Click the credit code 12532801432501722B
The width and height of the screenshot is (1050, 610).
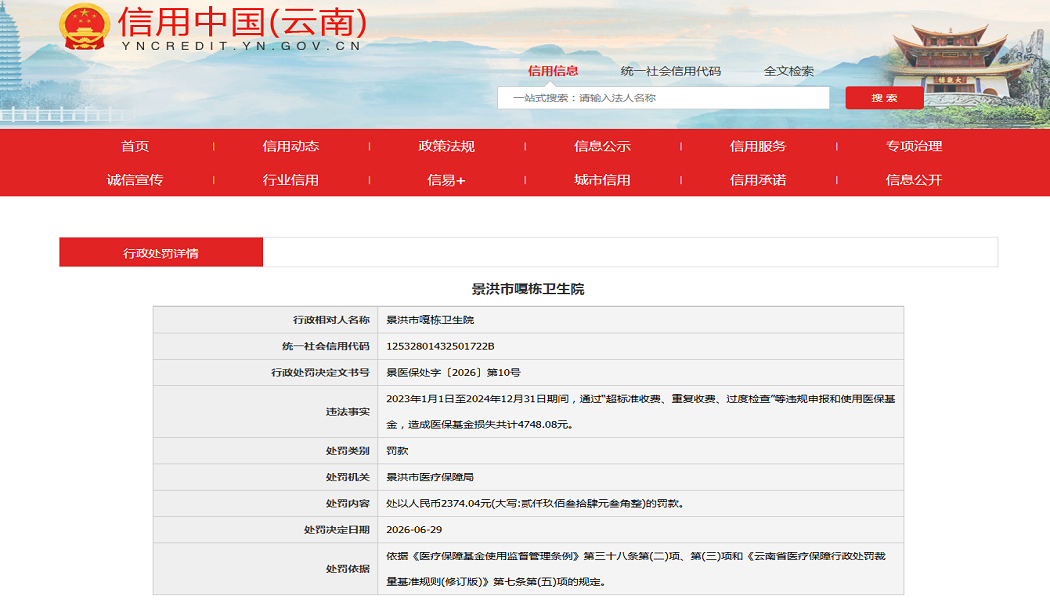440,346
